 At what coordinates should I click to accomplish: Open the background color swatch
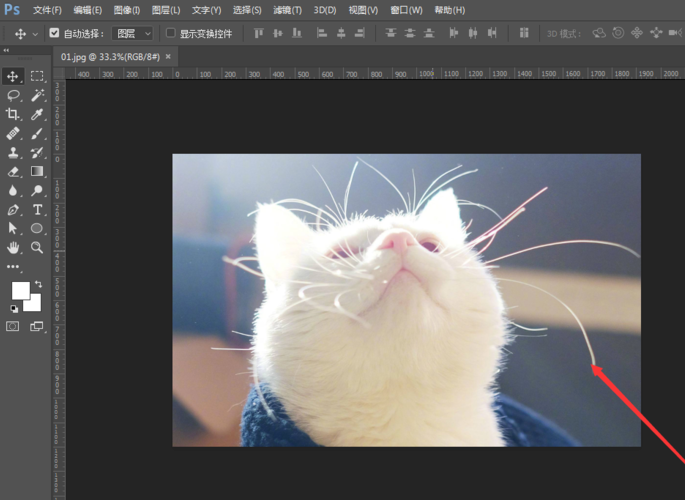35,305
